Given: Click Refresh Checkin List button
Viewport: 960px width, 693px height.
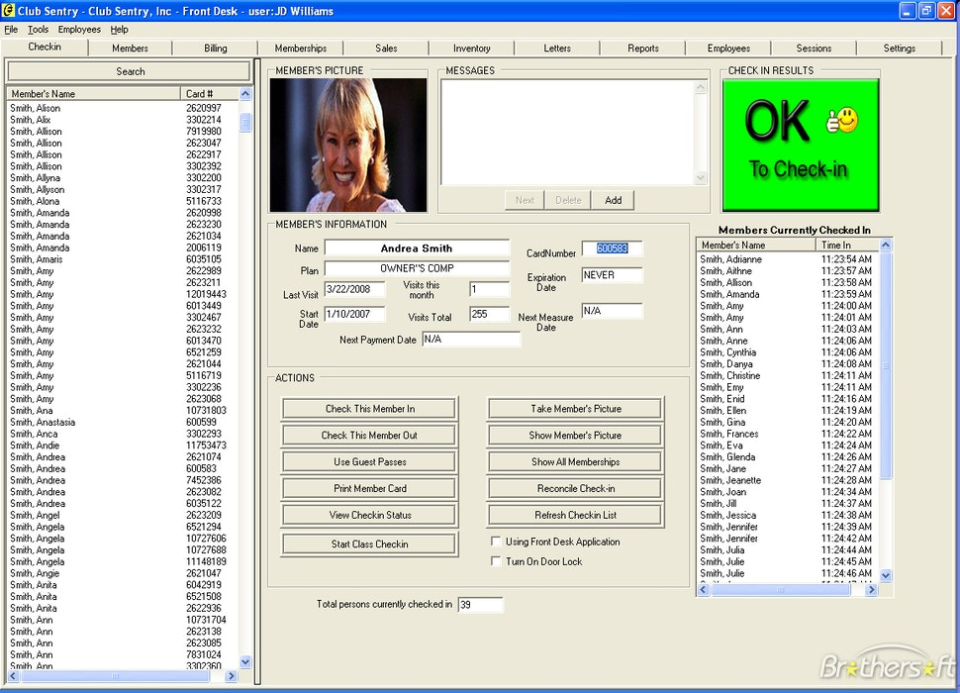Looking at the screenshot, I should pyautogui.click(x=576, y=515).
